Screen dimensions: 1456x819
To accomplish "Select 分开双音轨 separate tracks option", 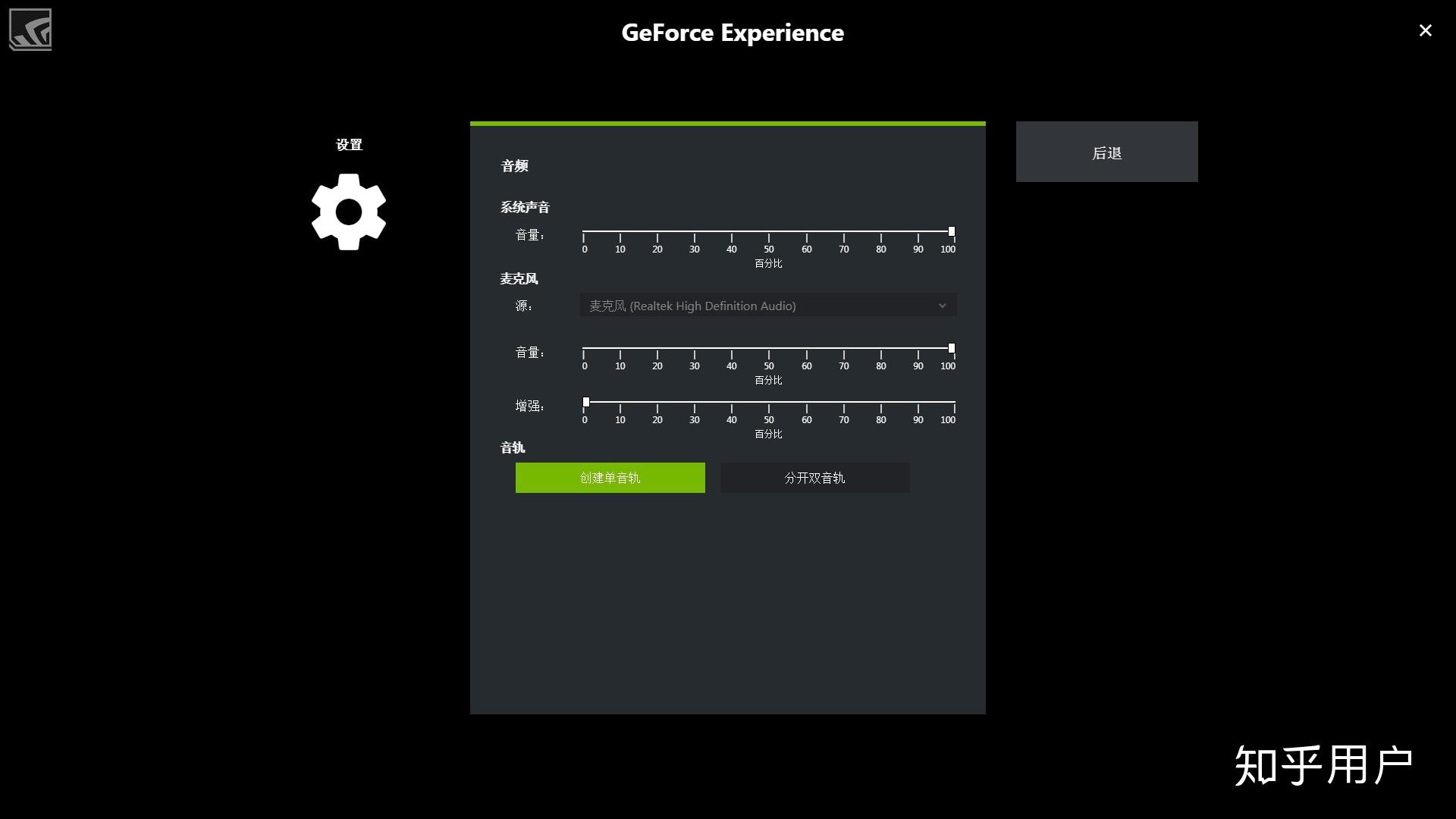I will 814,478.
